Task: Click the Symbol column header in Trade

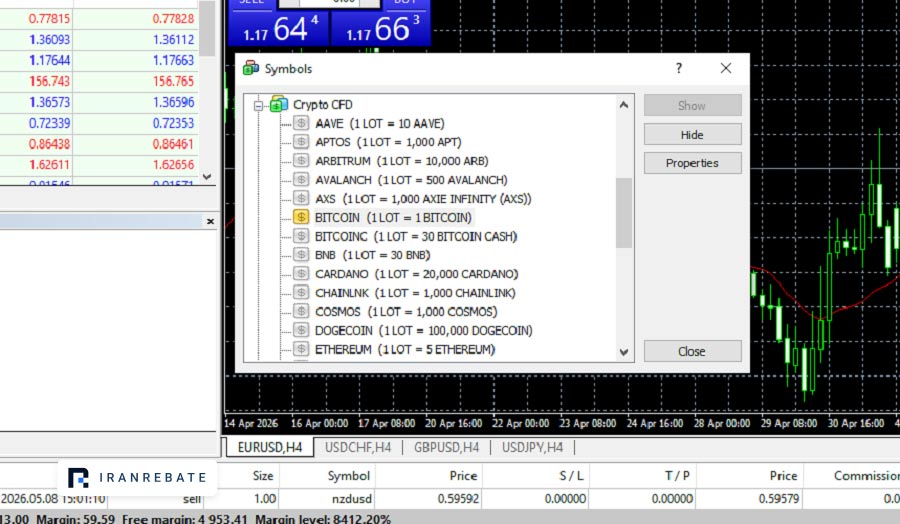Action: coord(348,476)
